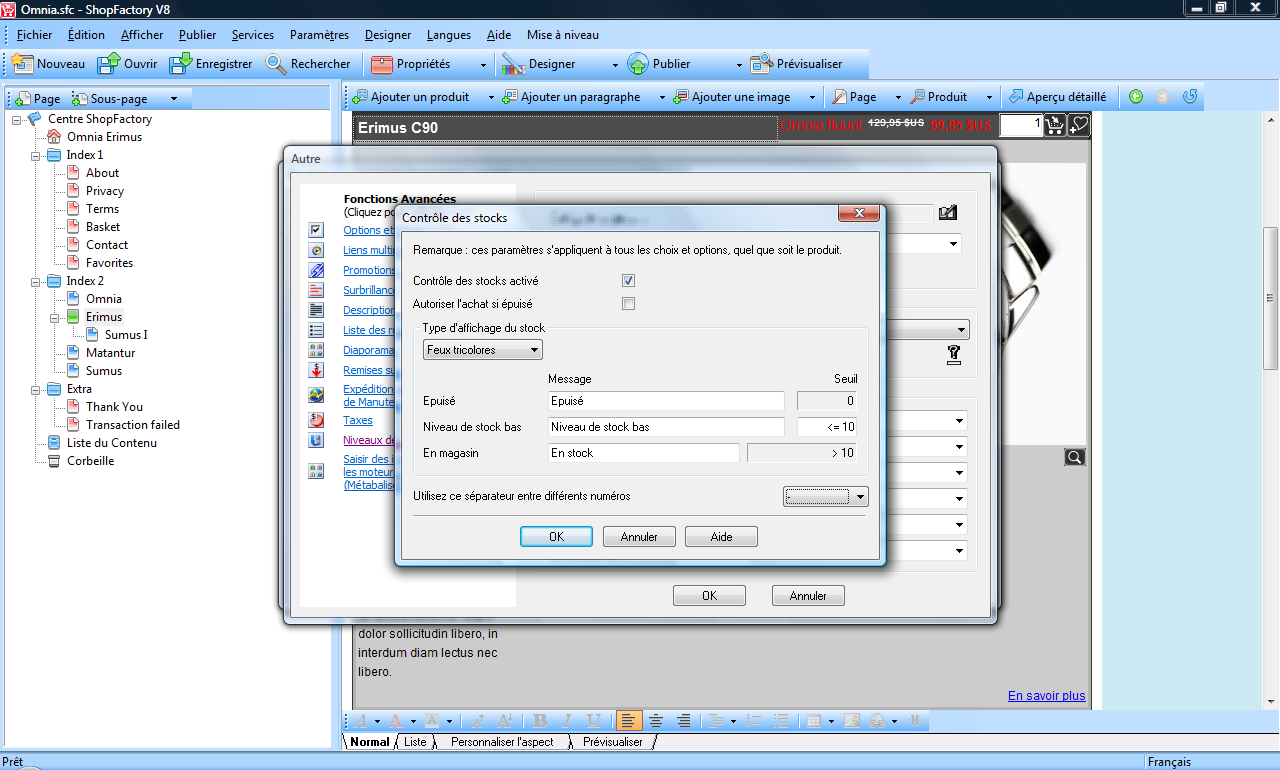Image resolution: width=1280 pixels, height=770 pixels.
Task: Click the Niveau de stock bas message field
Action: [x=666, y=427]
